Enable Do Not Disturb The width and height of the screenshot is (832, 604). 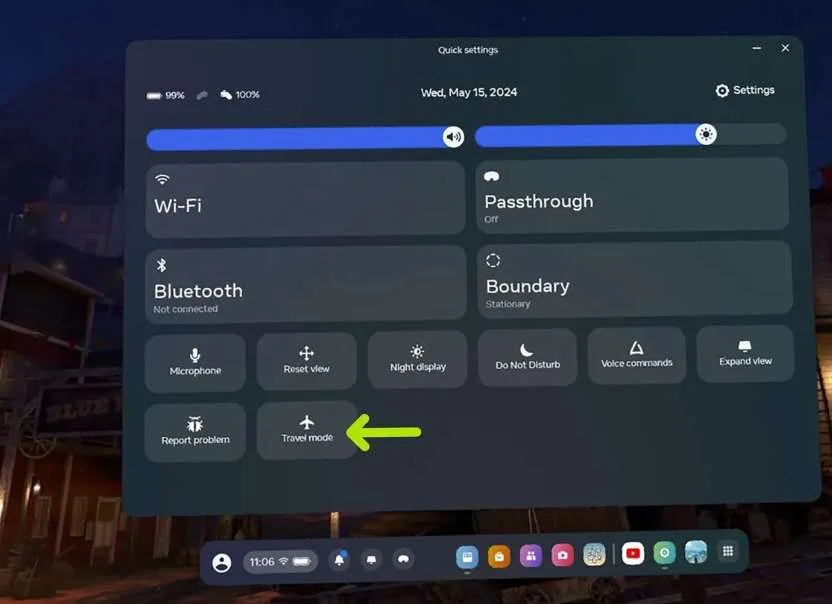pyautogui.click(x=527, y=357)
